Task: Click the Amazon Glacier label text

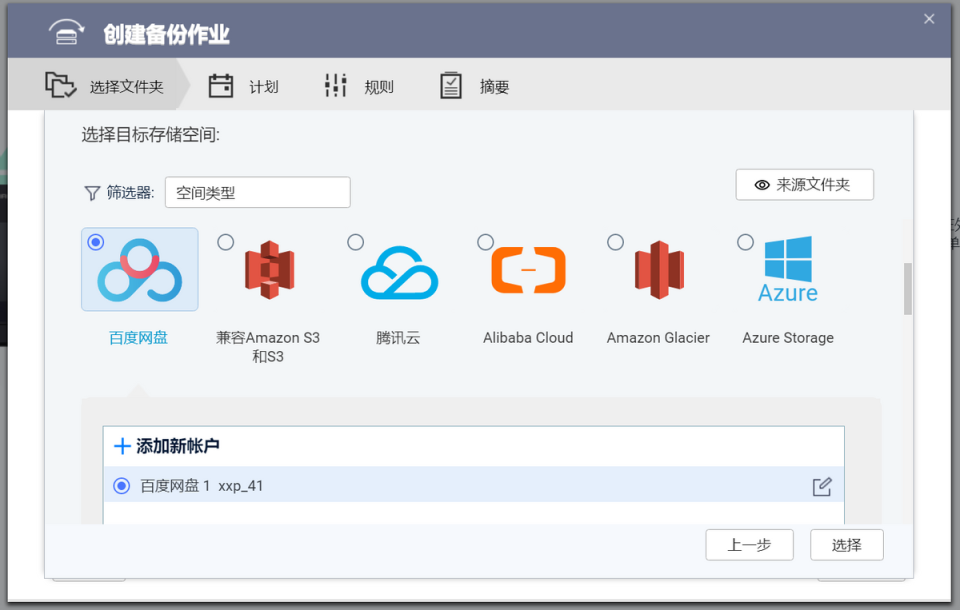Action: (x=658, y=337)
